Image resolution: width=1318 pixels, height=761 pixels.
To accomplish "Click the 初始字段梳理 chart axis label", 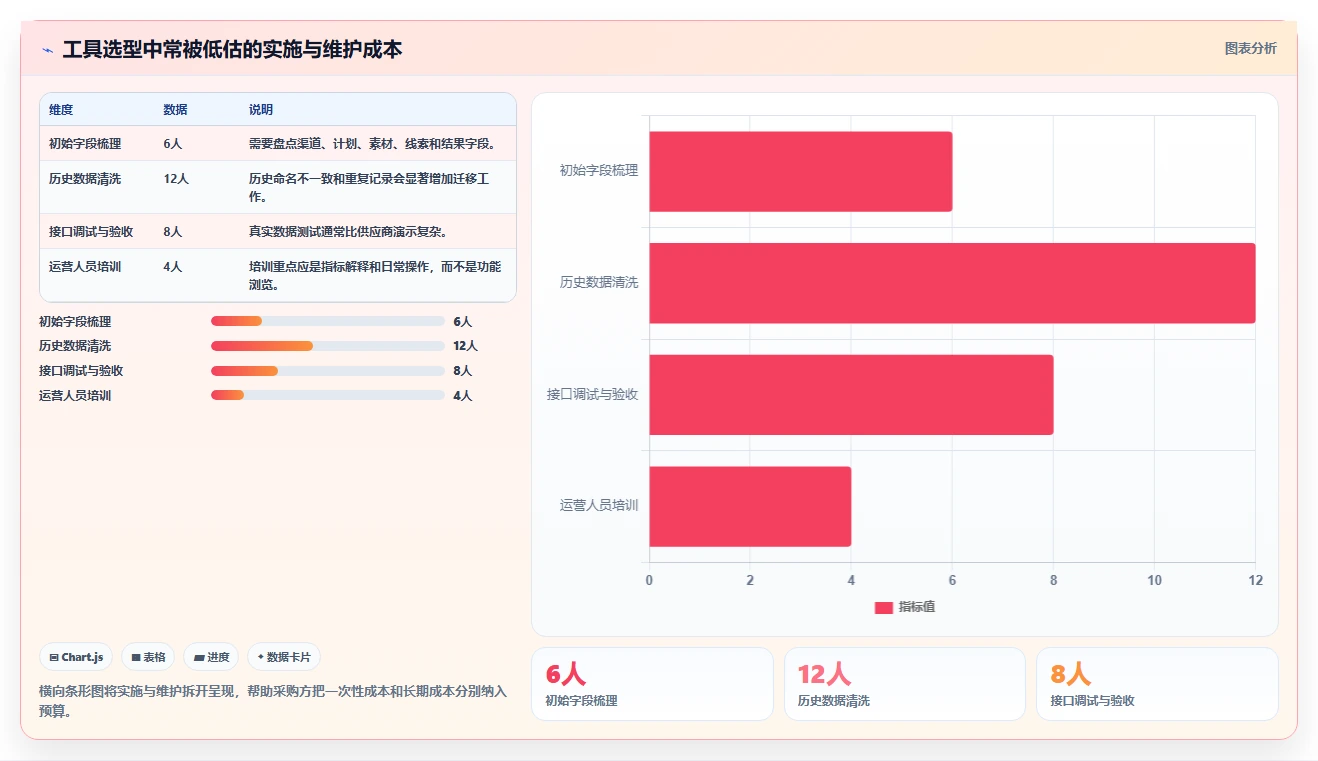I will click(x=599, y=171).
